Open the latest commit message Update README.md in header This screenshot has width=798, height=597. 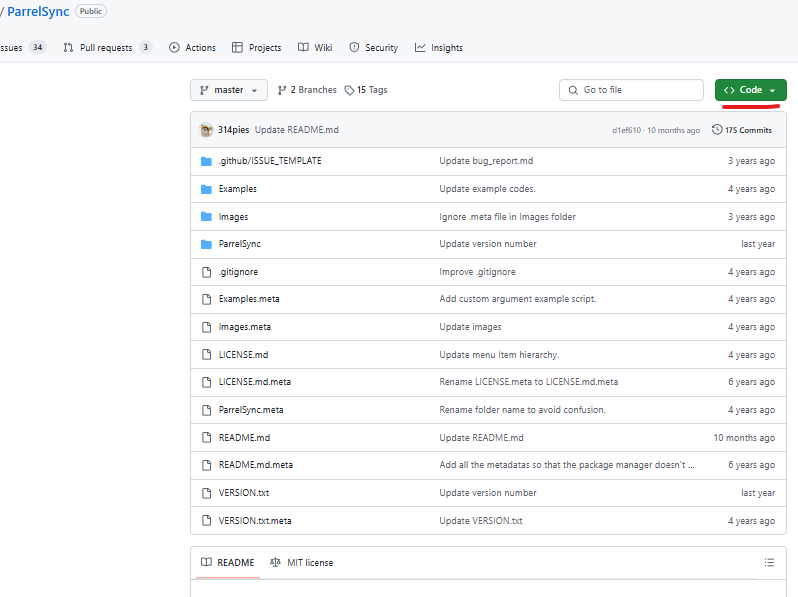coord(297,130)
